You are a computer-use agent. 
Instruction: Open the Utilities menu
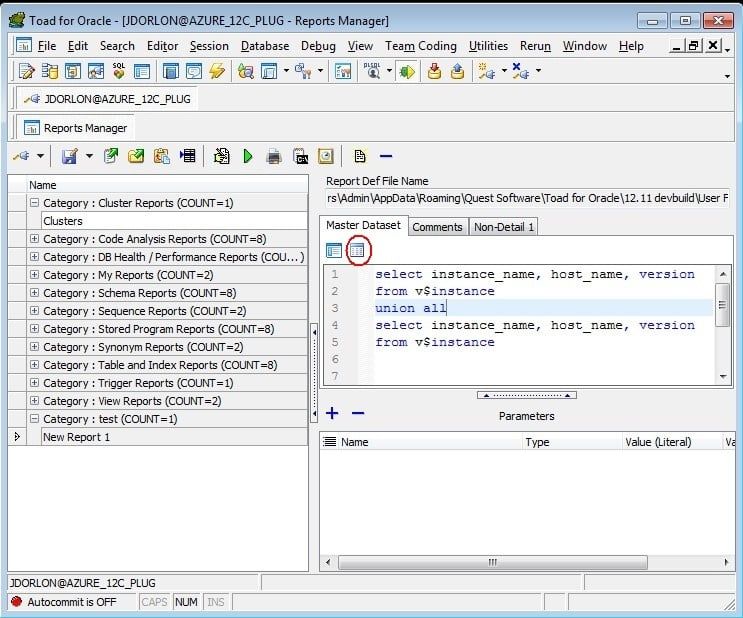pos(488,46)
